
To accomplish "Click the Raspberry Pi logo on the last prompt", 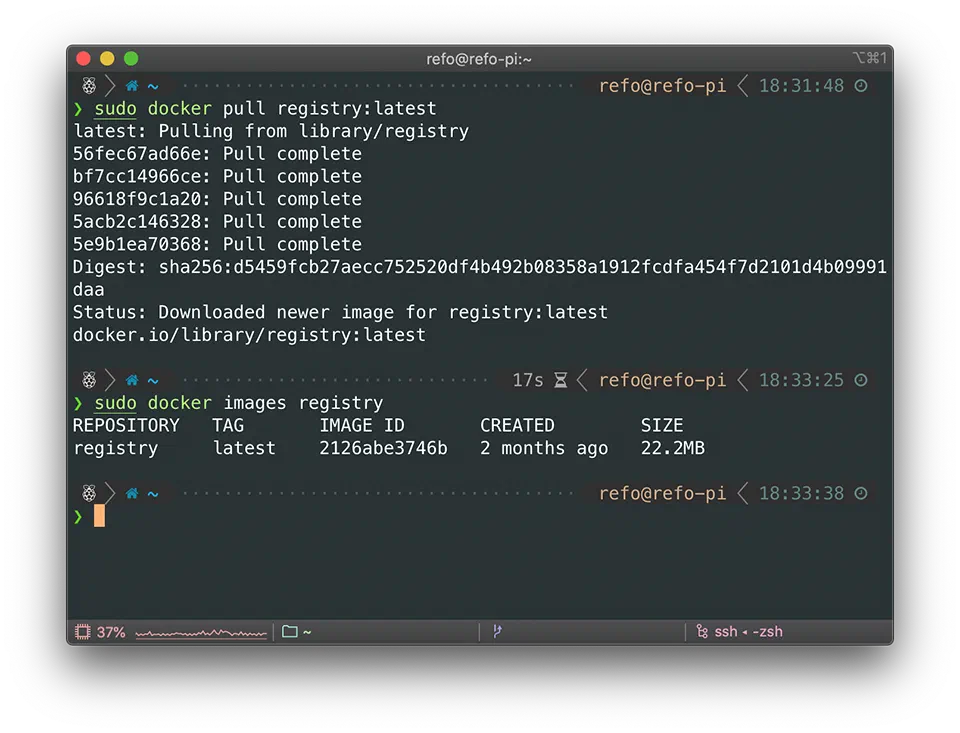I will [89, 493].
